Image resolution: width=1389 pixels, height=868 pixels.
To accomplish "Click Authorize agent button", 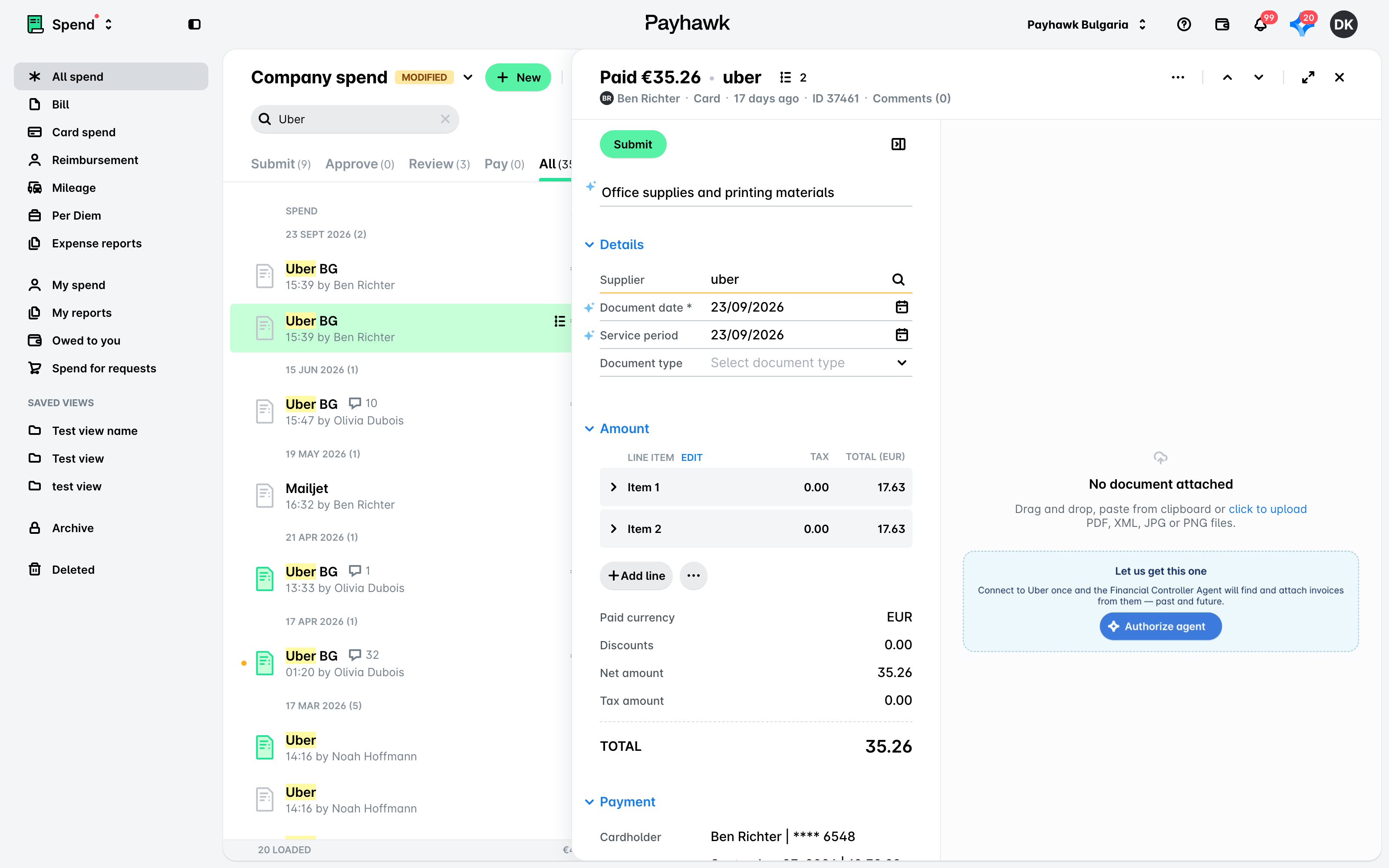I will point(1160,626).
